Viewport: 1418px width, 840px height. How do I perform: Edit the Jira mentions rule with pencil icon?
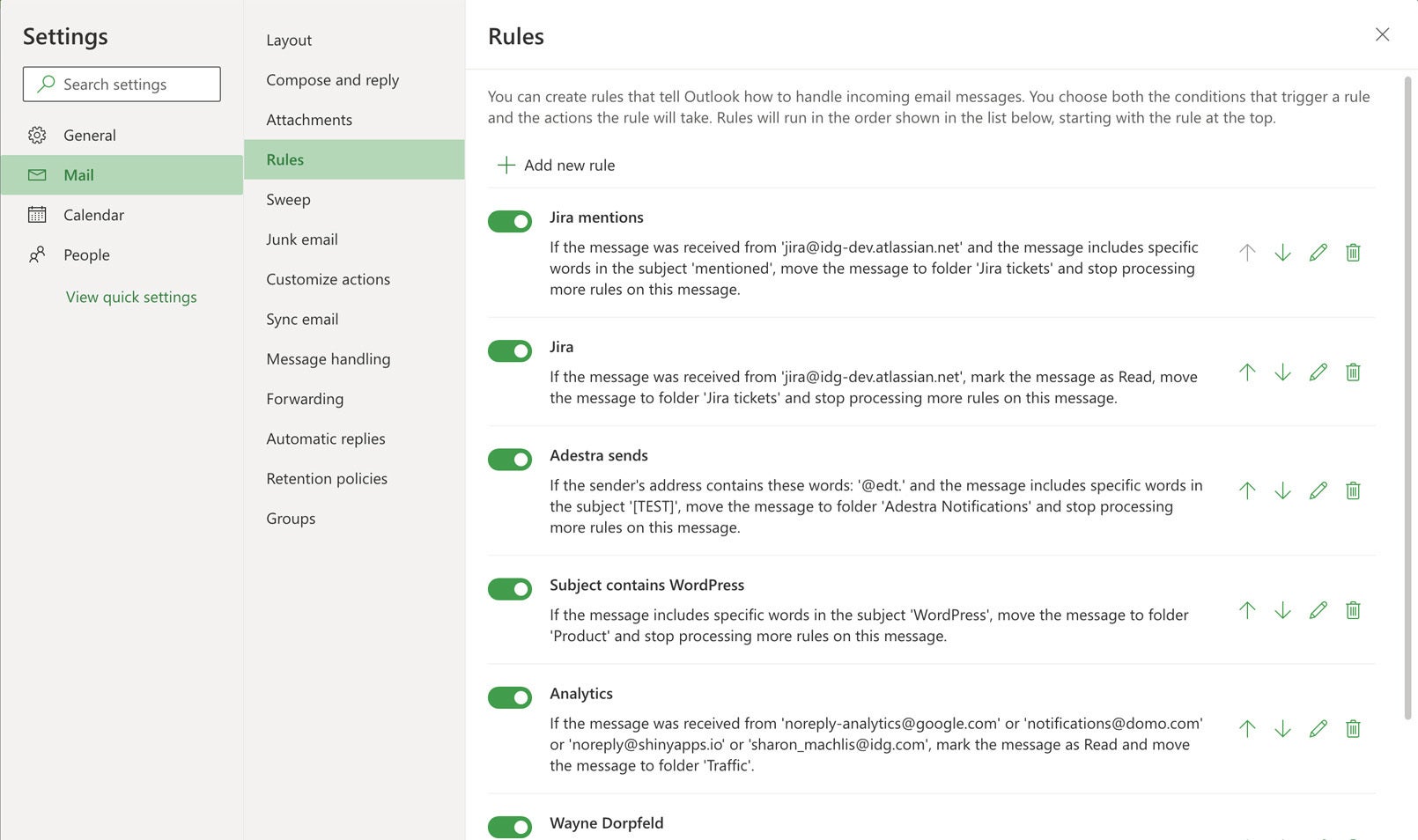(1318, 253)
